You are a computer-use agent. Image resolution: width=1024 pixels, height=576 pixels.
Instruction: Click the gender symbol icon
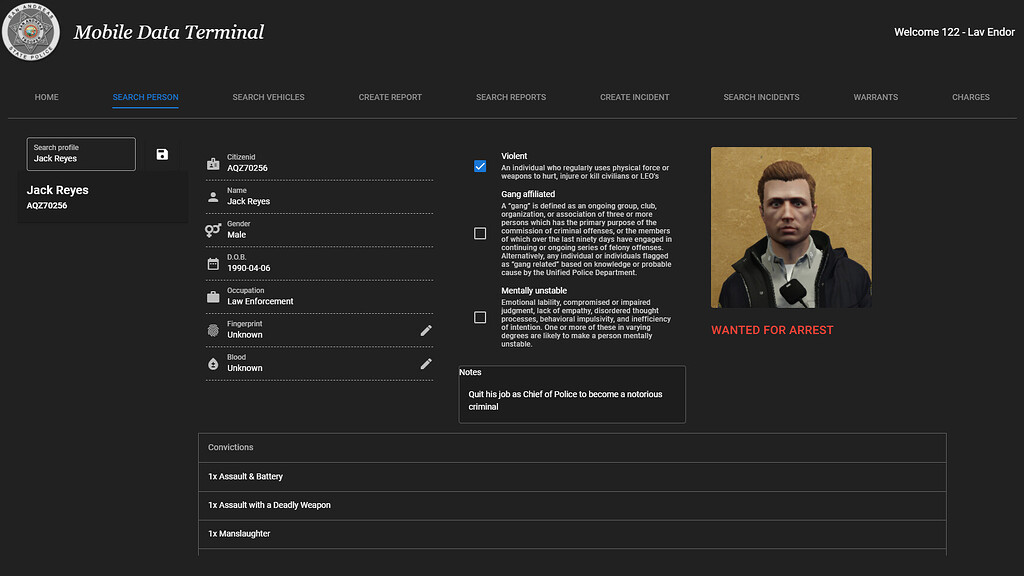click(x=211, y=230)
